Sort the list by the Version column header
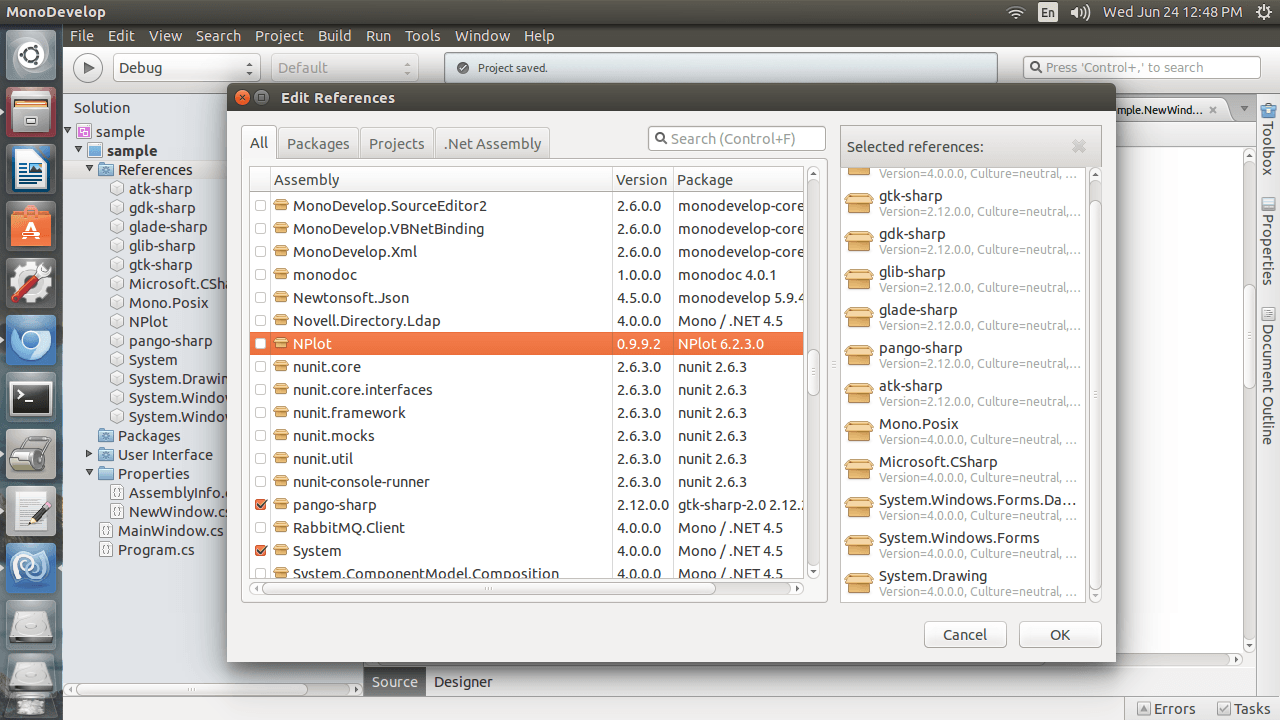The image size is (1280, 720). [642, 180]
